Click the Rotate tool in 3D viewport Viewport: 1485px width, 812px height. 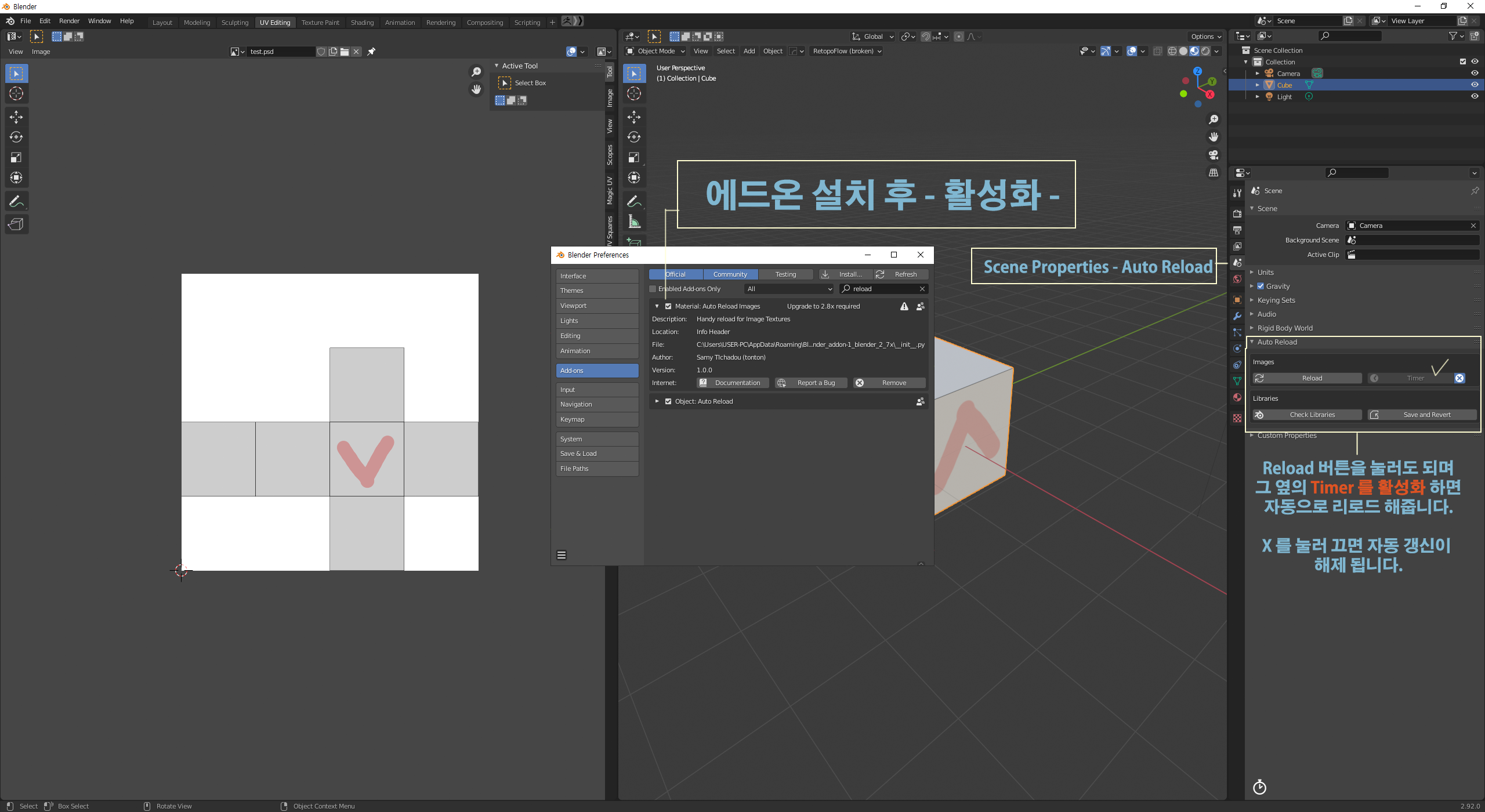coord(634,137)
